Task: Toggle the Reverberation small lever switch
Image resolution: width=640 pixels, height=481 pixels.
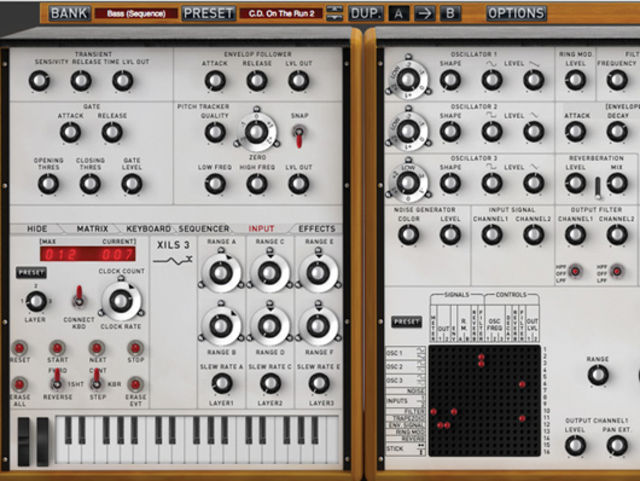Action: 598,187
